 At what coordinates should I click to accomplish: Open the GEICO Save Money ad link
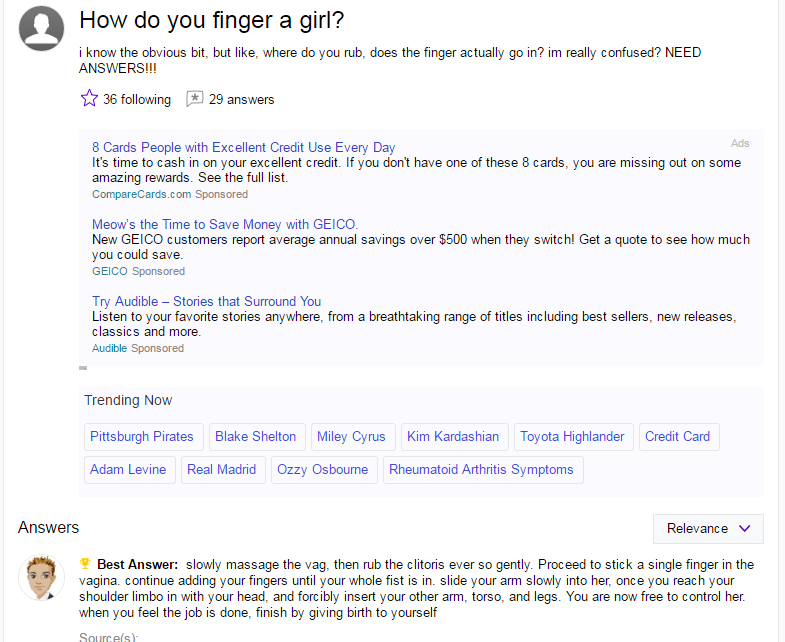[225, 224]
